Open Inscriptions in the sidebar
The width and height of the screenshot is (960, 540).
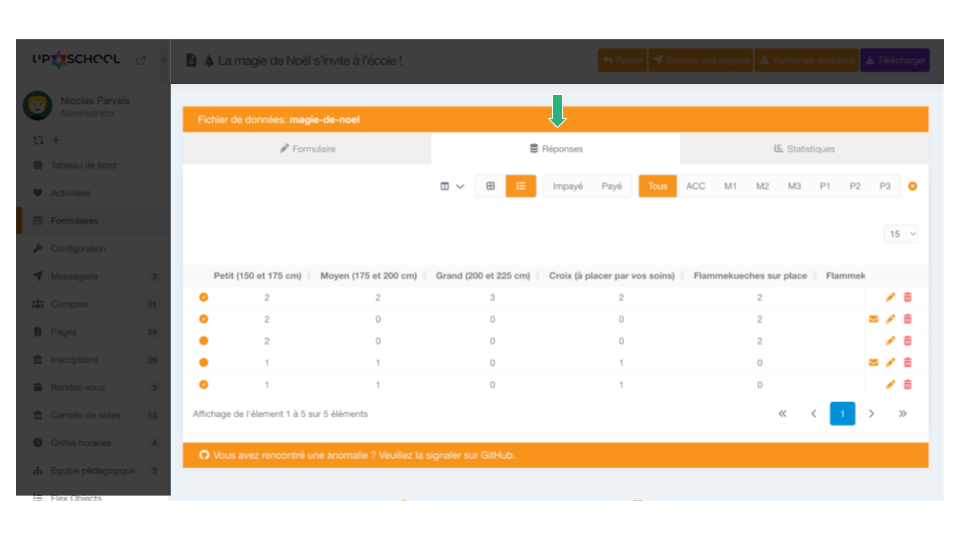click(x=74, y=359)
